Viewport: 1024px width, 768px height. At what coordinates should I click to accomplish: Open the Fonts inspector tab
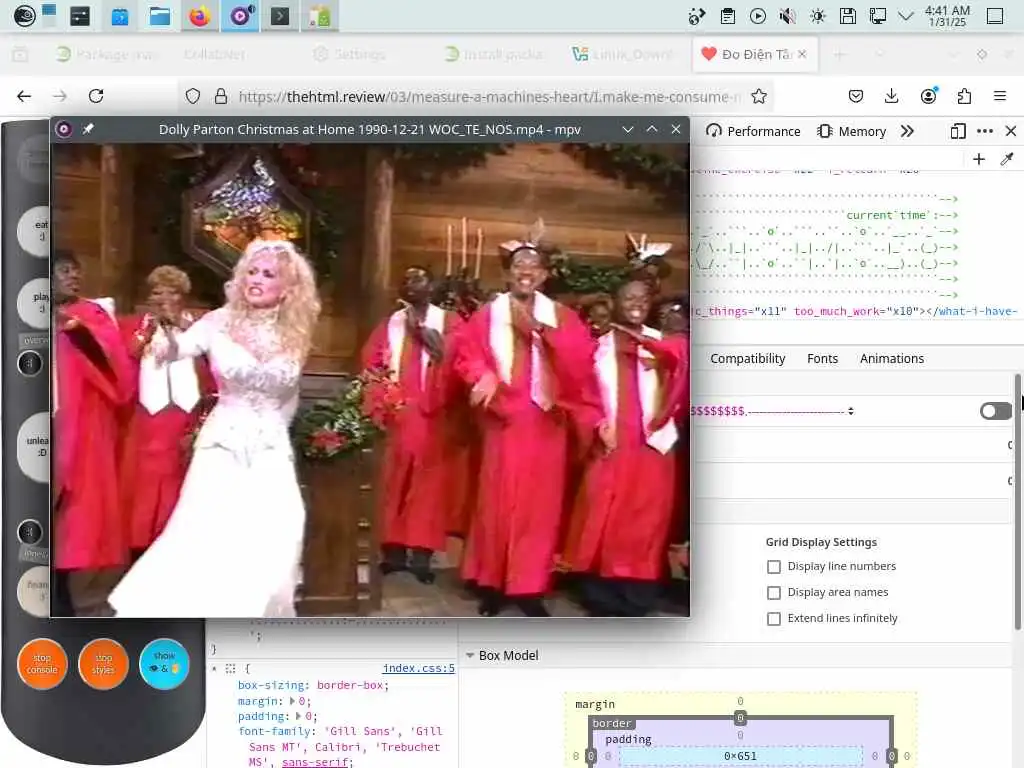[822, 359]
